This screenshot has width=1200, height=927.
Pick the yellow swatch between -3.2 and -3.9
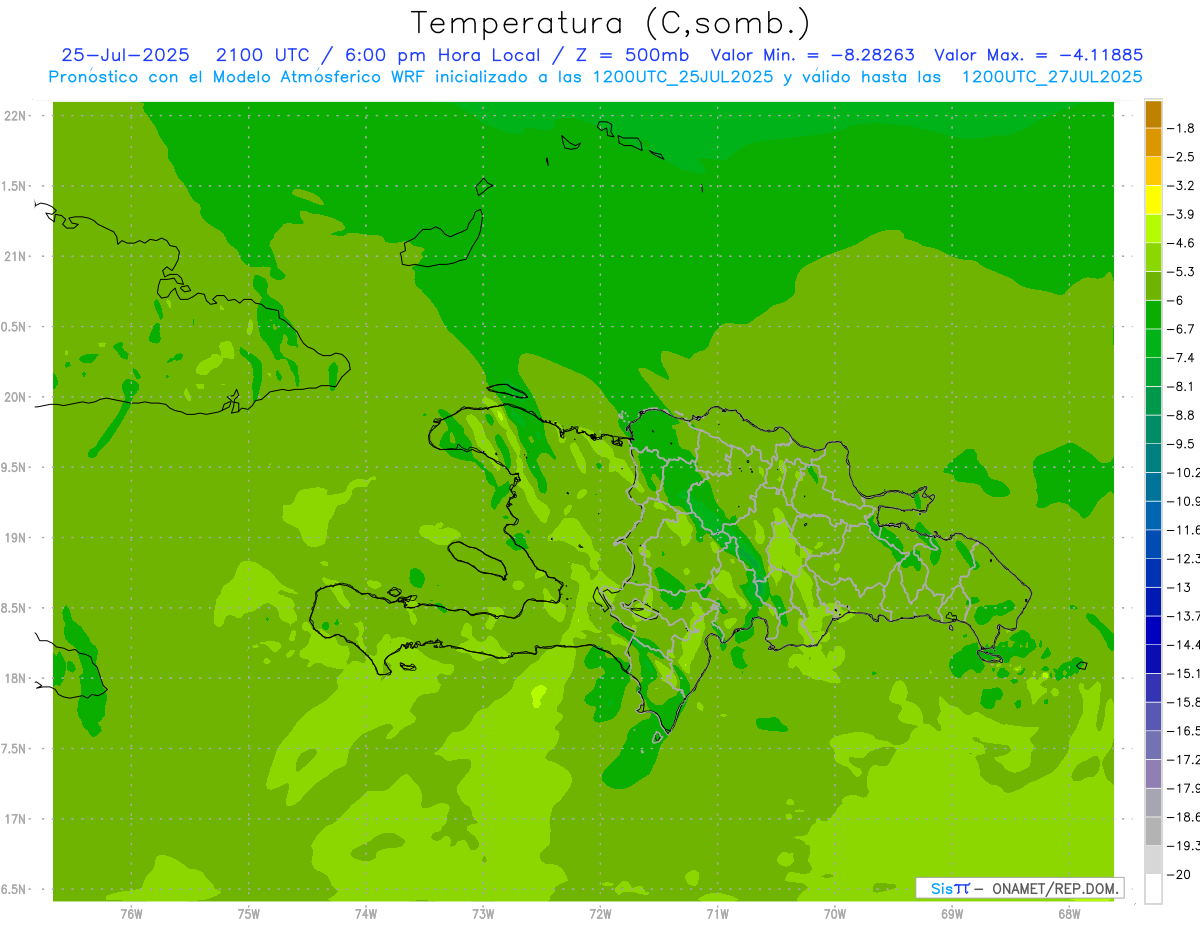1153,200
